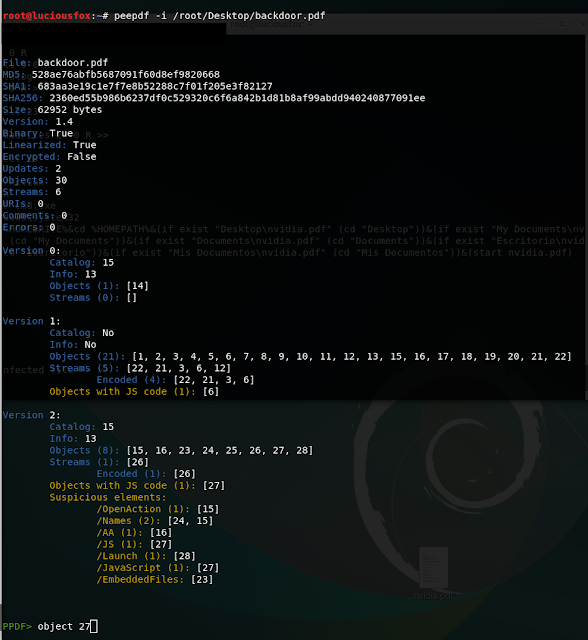Screen dimensions: 588x640
Task: Click the faint terminal window maximize button
Action: point(562,24)
